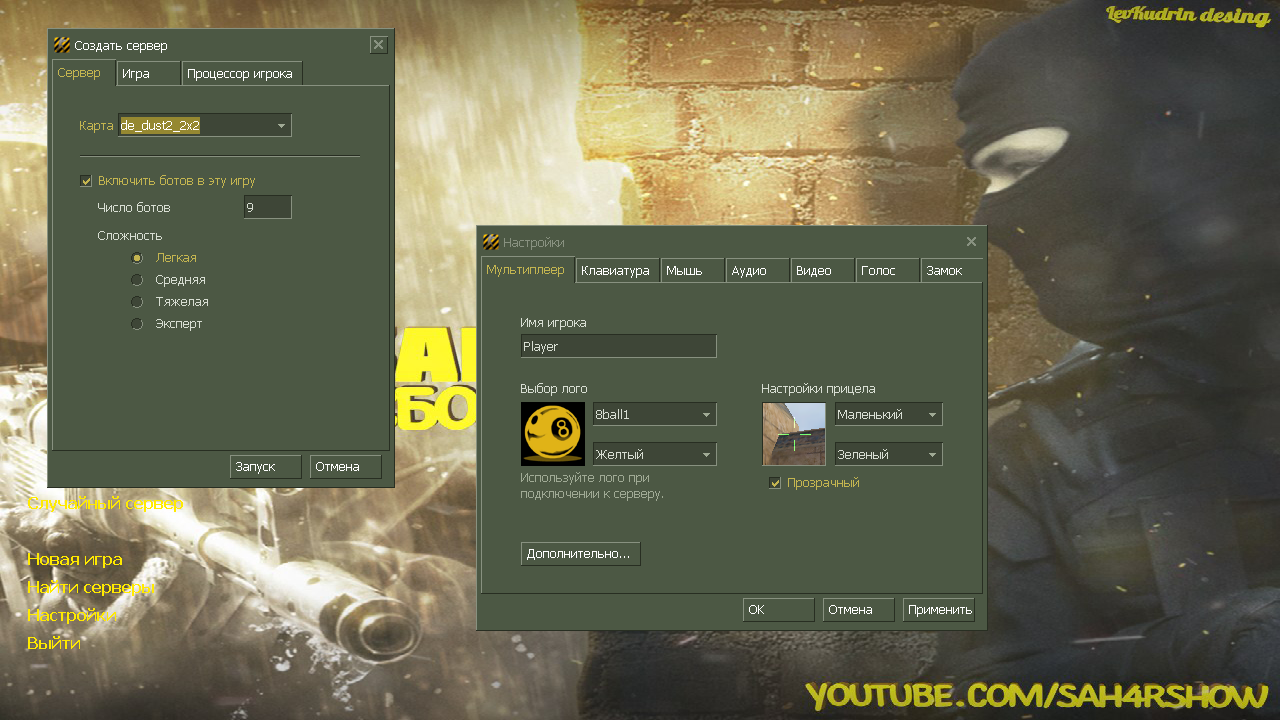Click the Дополнительно... button

(580, 554)
